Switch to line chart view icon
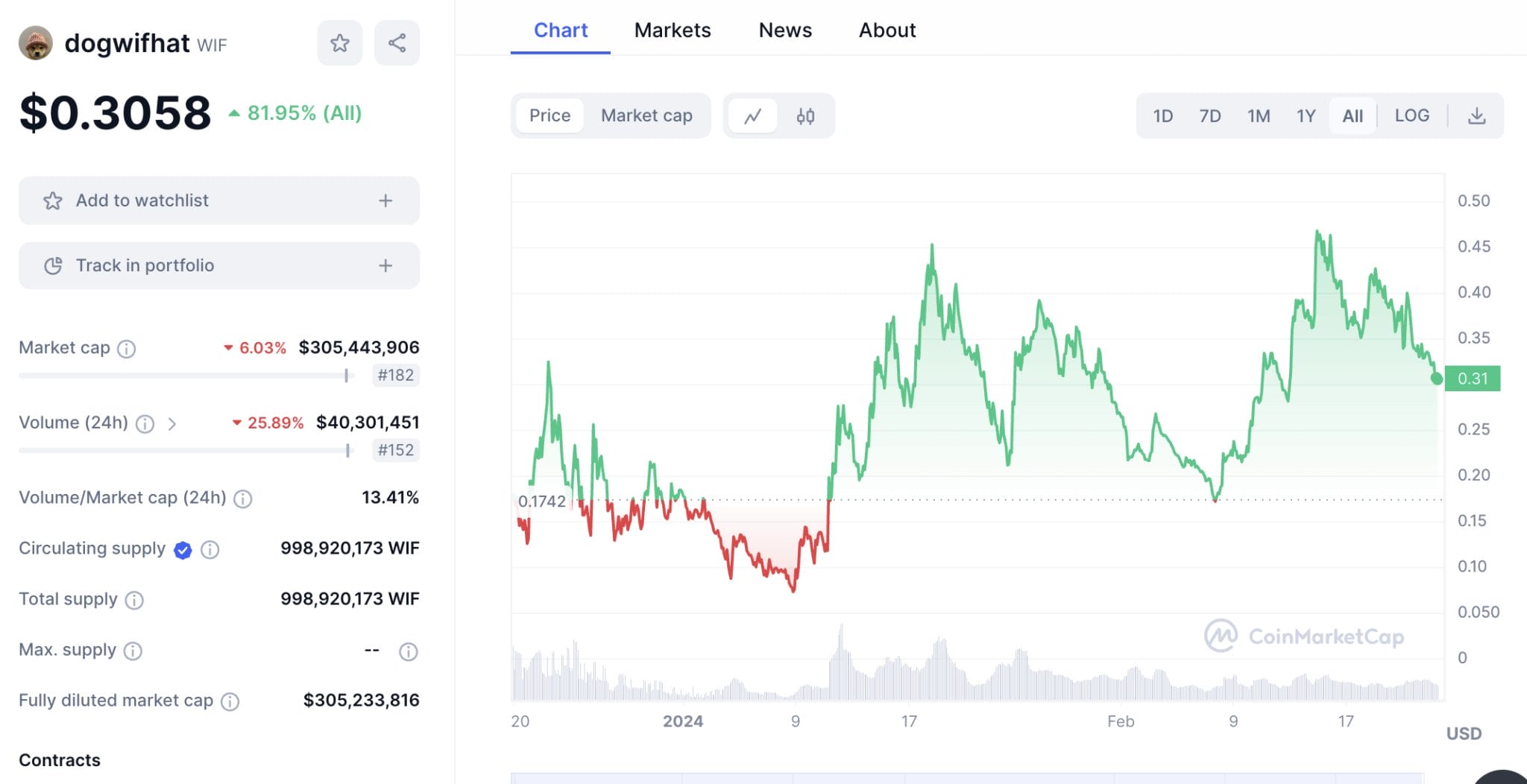Image resolution: width=1527 pixels, height=784 pixels. (x=753, y=116)
